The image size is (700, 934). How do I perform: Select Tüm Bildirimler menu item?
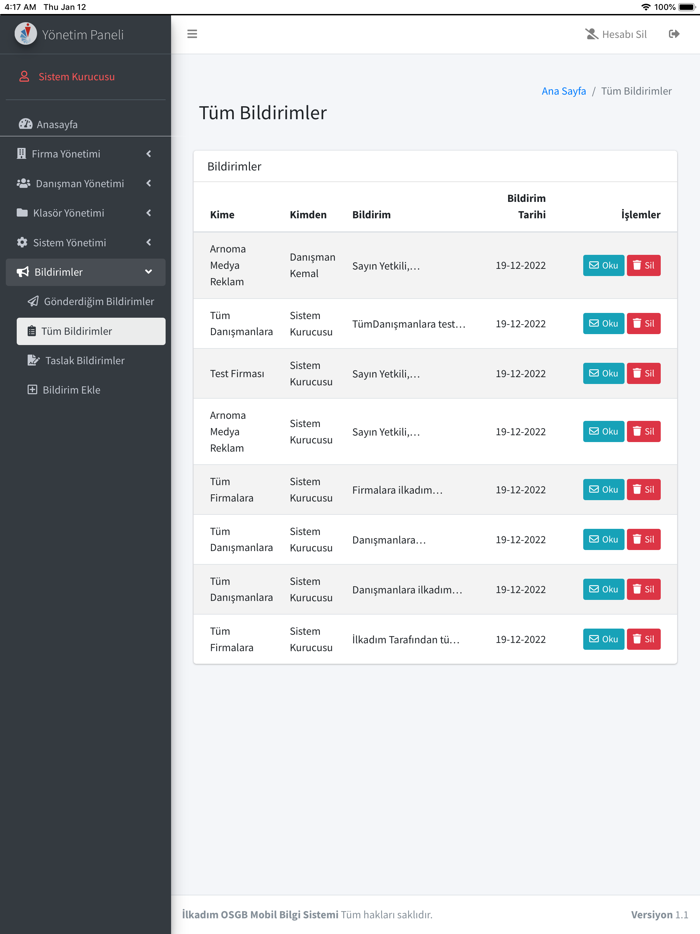91,331
